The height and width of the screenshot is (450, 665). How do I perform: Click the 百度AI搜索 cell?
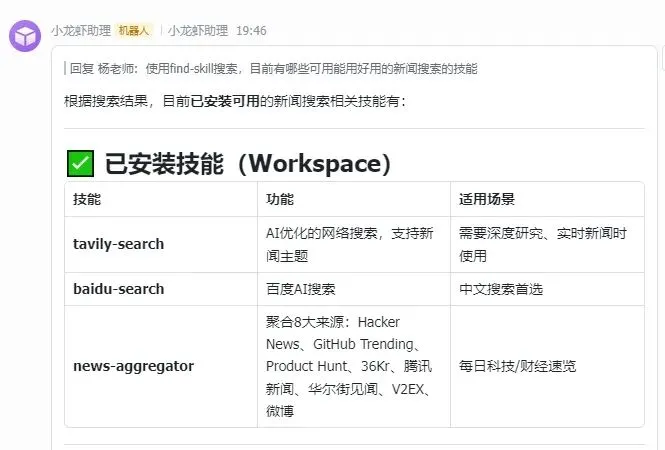[x=354, y=289]
